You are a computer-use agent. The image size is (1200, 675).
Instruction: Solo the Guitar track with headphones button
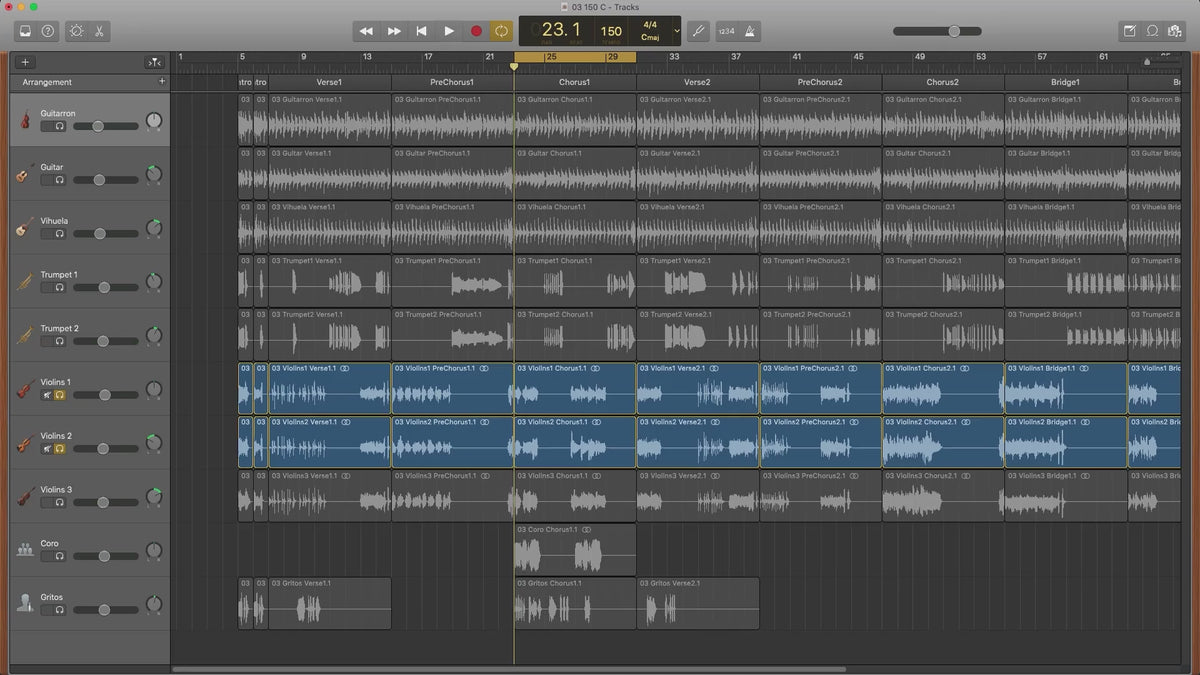[60, 180]
